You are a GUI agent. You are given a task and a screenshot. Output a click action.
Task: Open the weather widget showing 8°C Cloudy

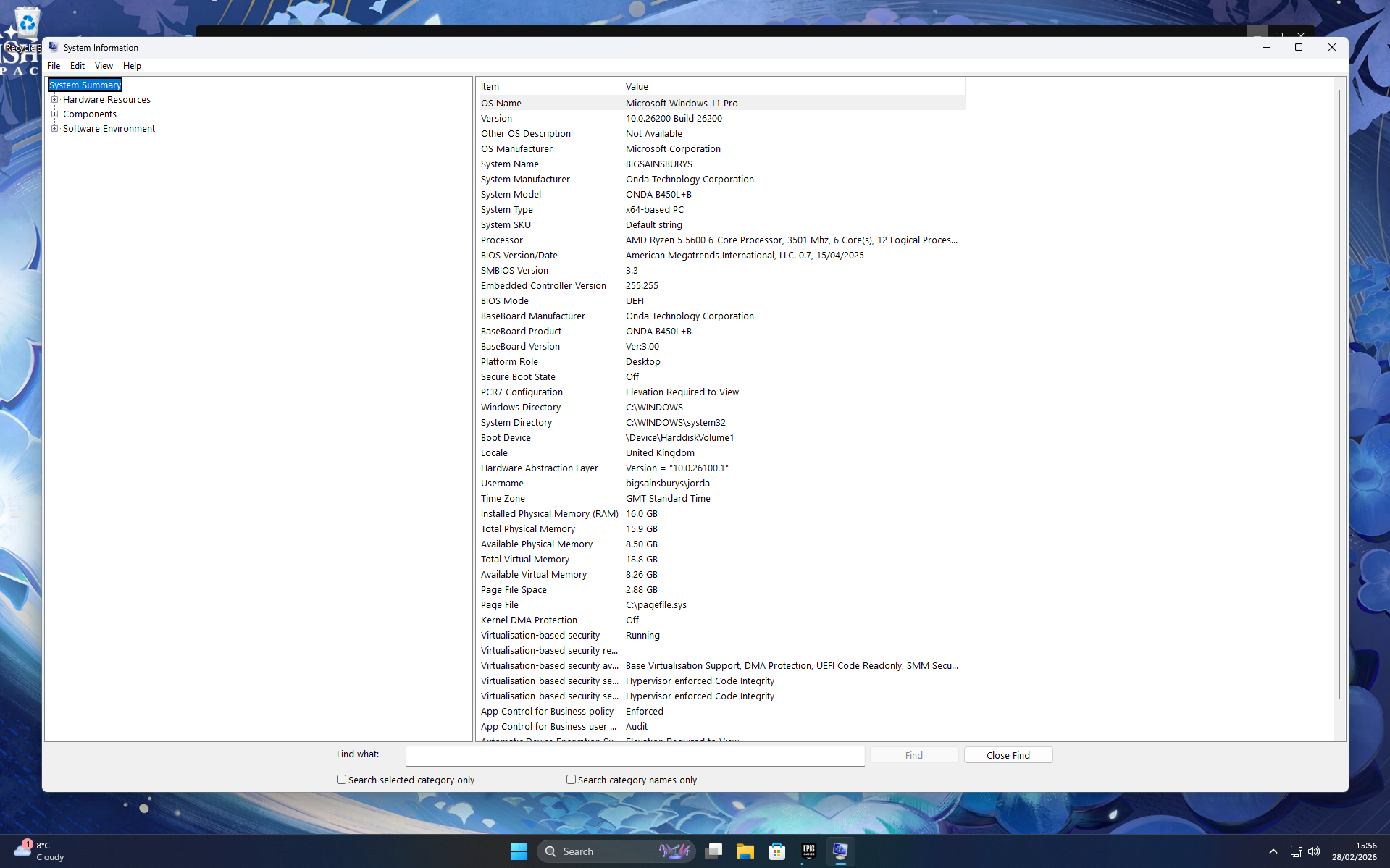pos(40,851)
